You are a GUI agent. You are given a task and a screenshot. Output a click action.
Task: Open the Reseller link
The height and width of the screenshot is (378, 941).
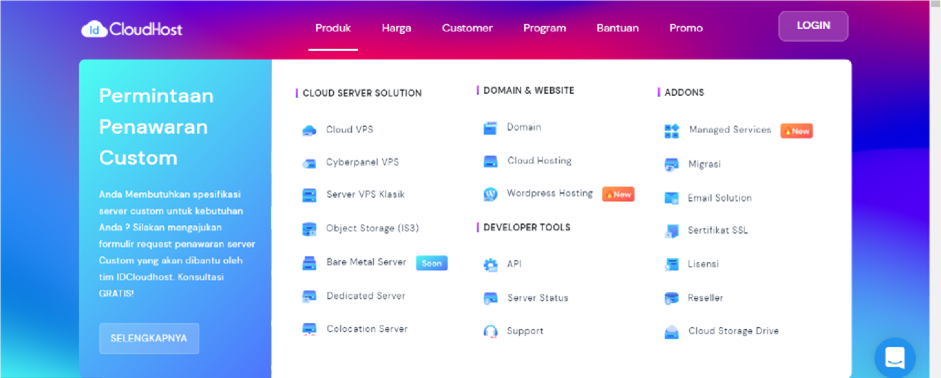706,298
